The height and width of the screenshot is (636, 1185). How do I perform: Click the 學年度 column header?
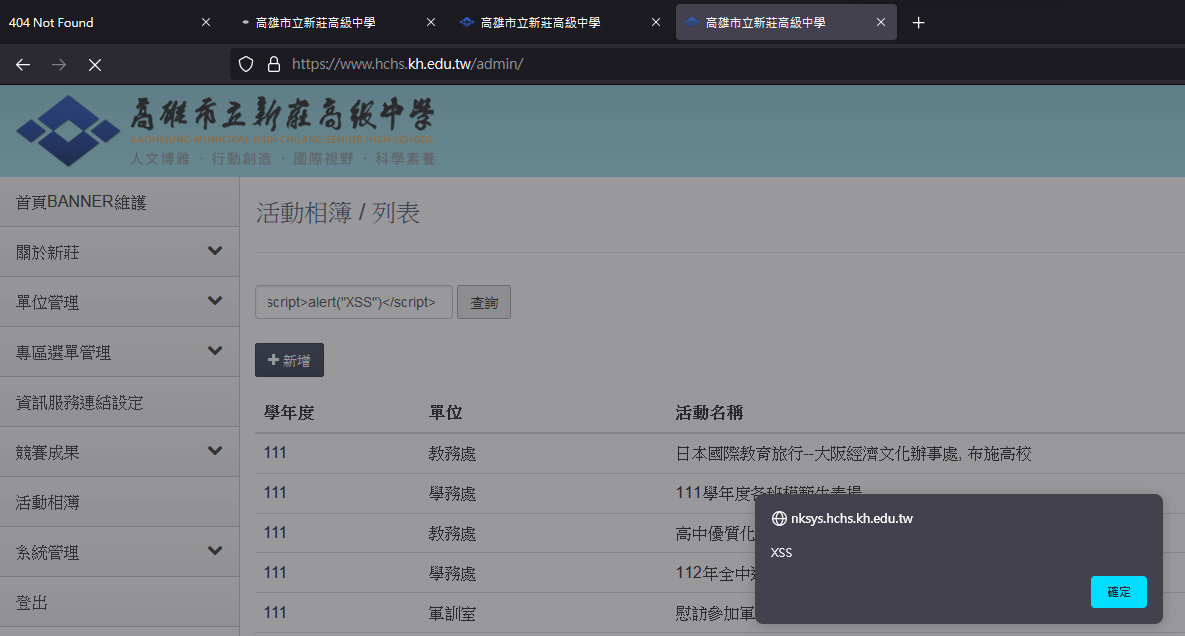[x=289, y=413]
